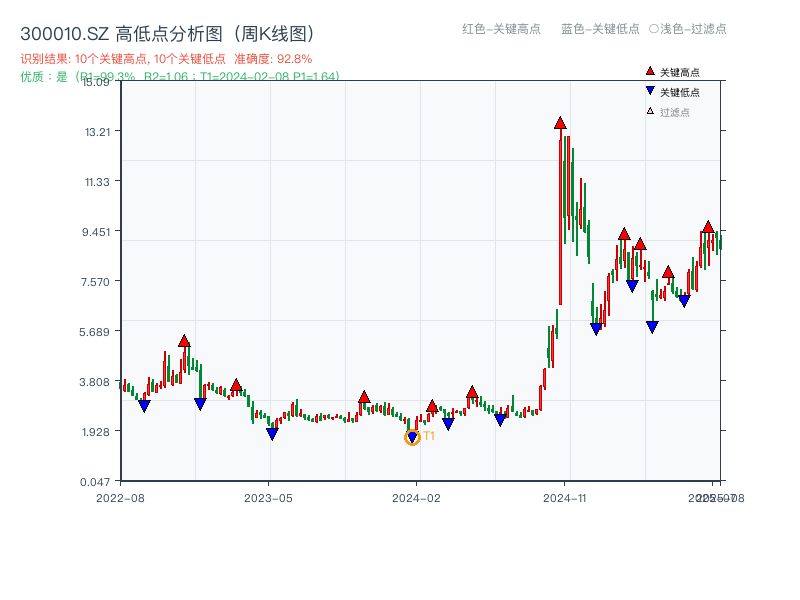The width and height of the screenshot is (800, 600).
Task: Click the blue key-low marker near 5.69 after the big peak
Action: coord(596,327)
